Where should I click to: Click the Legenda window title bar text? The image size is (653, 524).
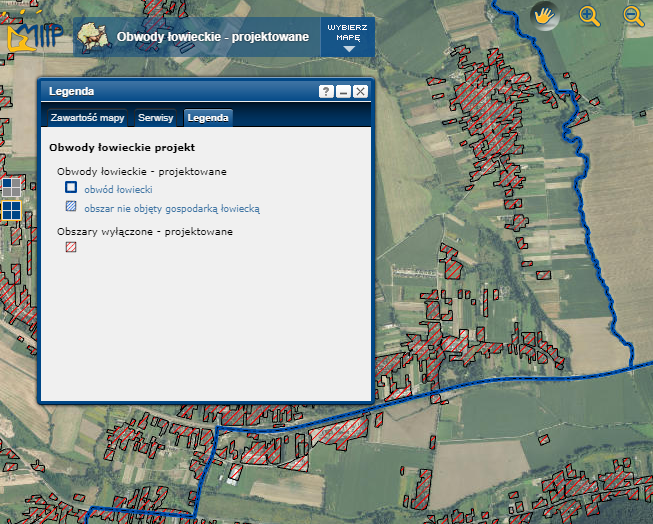point(71,91)
